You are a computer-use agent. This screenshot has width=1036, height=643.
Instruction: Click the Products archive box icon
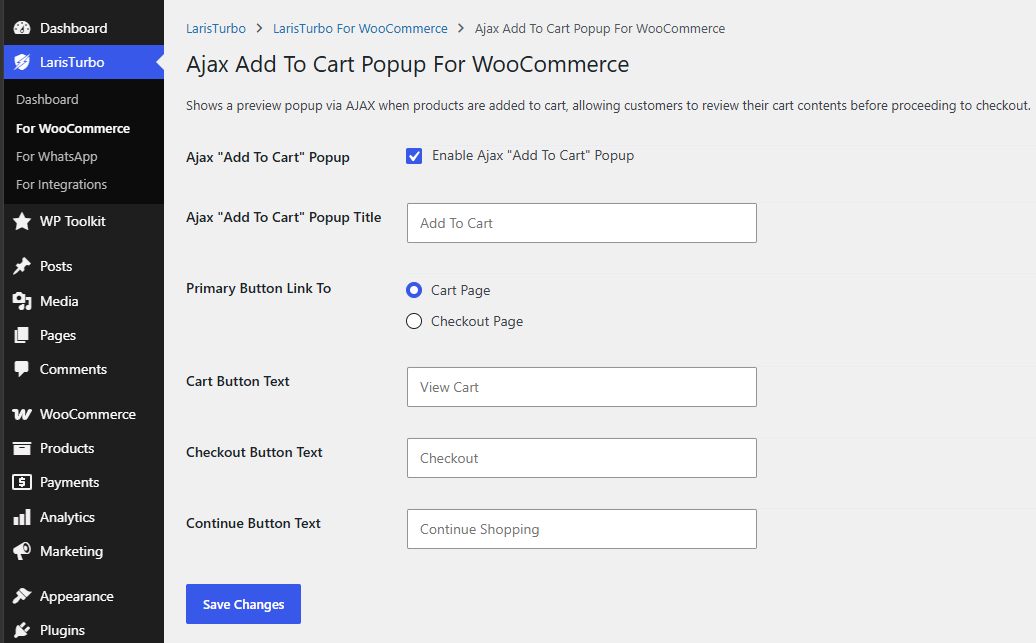pos(22,449)
